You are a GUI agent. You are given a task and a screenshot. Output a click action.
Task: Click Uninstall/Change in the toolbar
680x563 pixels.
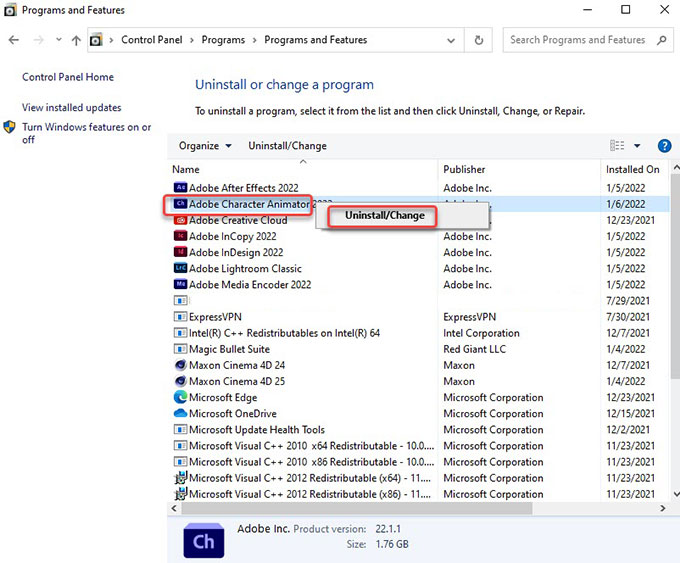click(287, 146)
